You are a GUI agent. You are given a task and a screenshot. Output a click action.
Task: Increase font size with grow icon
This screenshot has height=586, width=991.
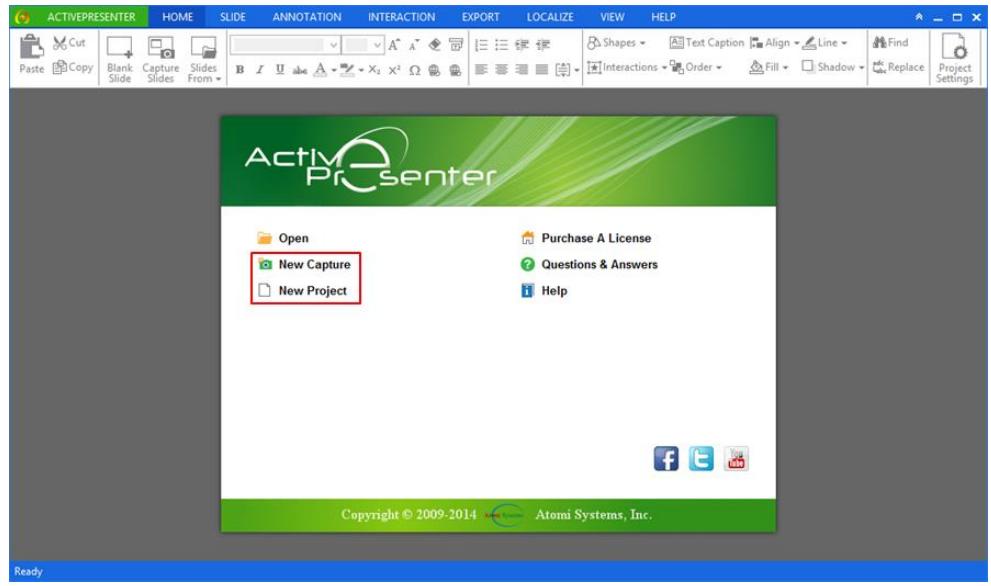coord(394,44)
